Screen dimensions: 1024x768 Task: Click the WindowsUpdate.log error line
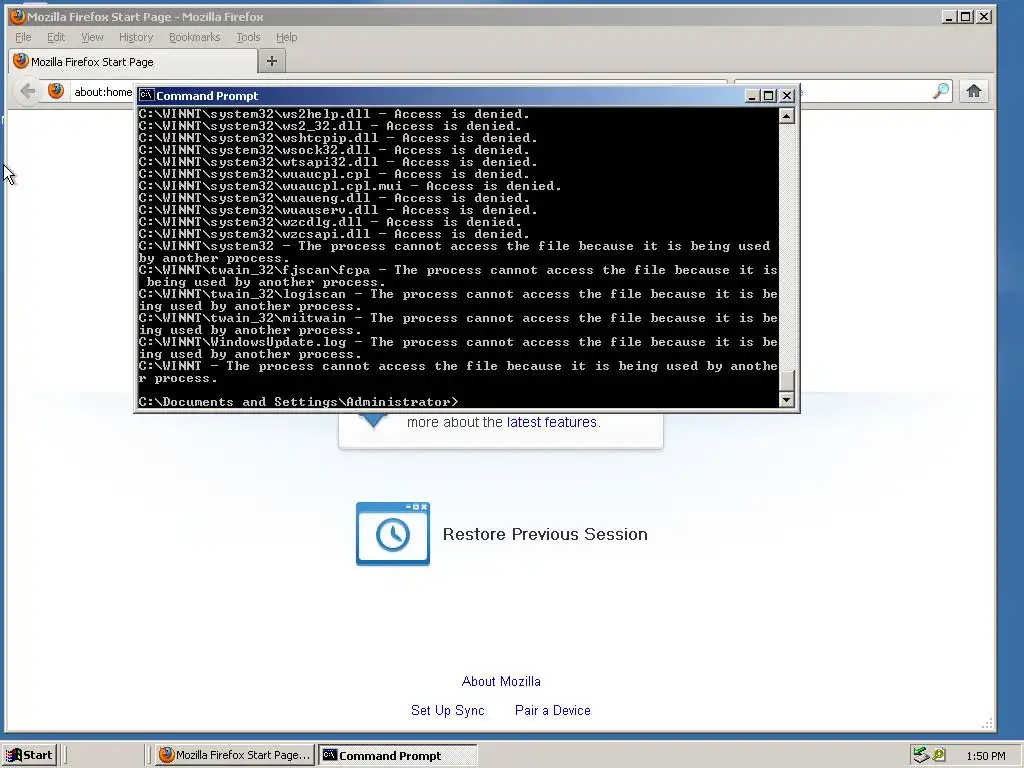tap(458, 348)
